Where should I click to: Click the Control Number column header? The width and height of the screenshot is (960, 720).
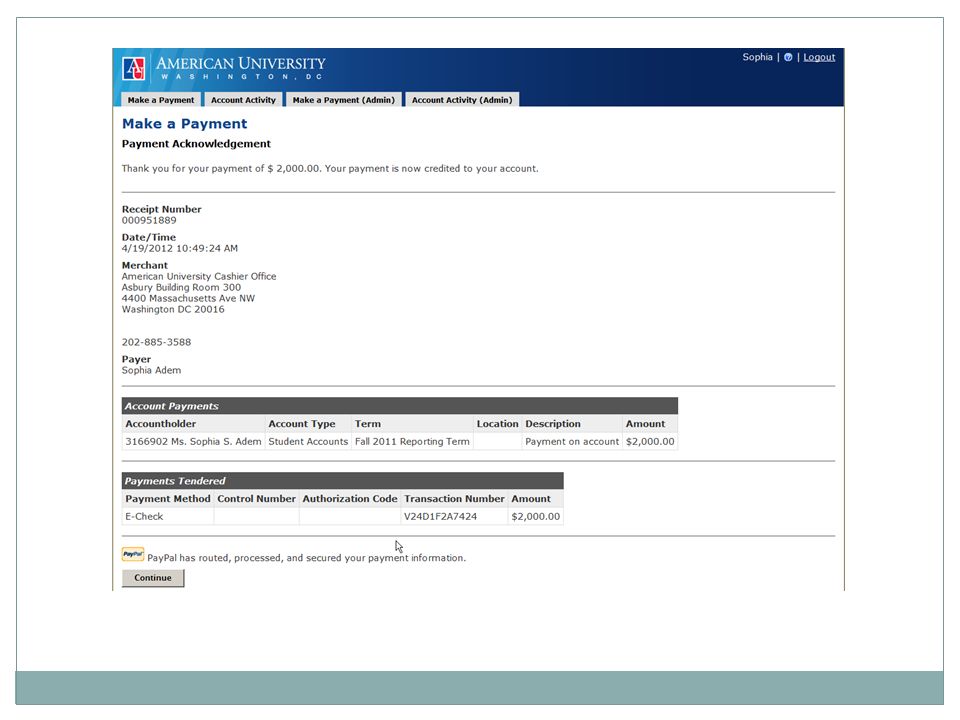(257, 499)
